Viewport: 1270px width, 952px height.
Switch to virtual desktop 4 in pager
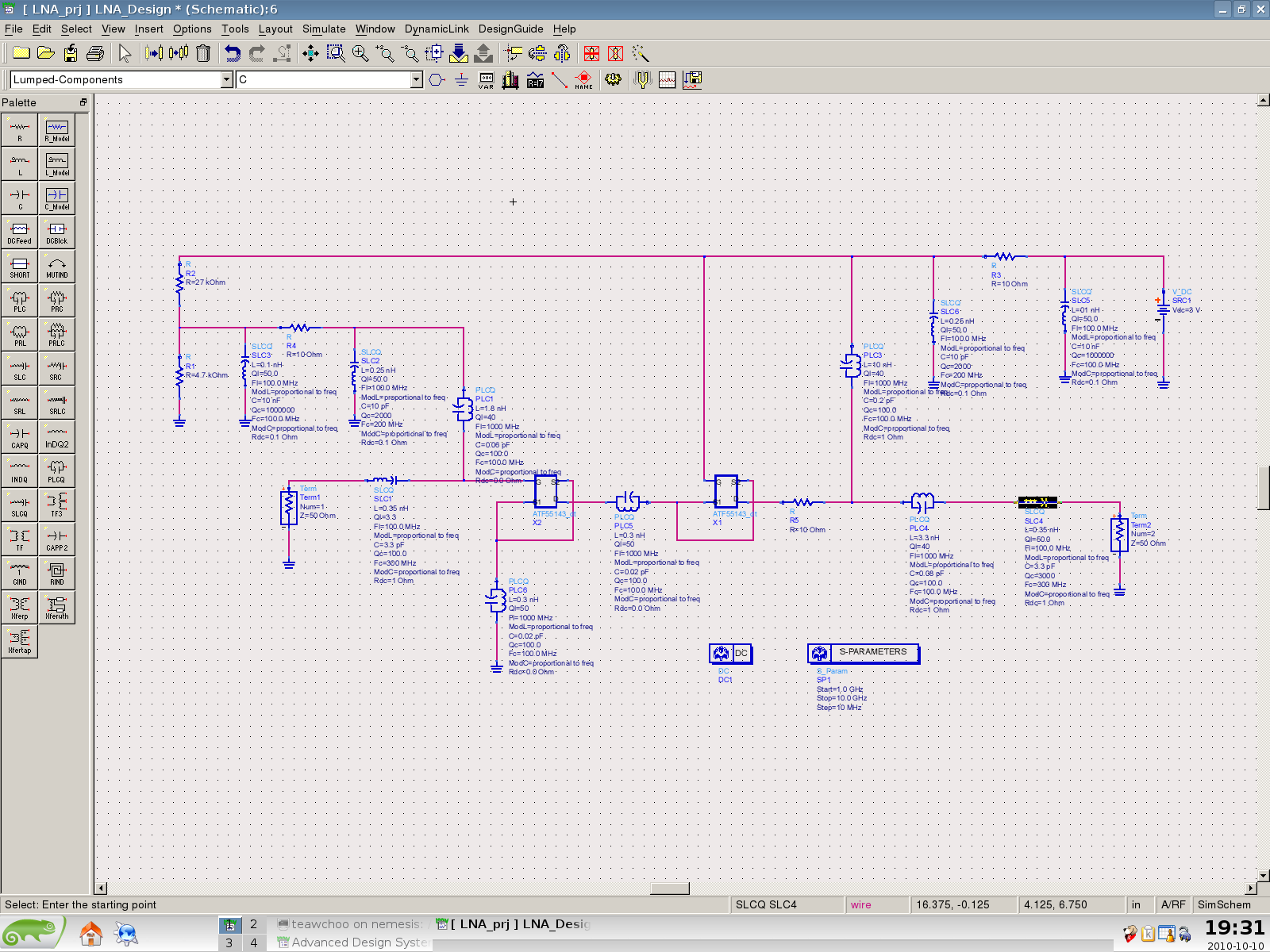coord(254,942)
